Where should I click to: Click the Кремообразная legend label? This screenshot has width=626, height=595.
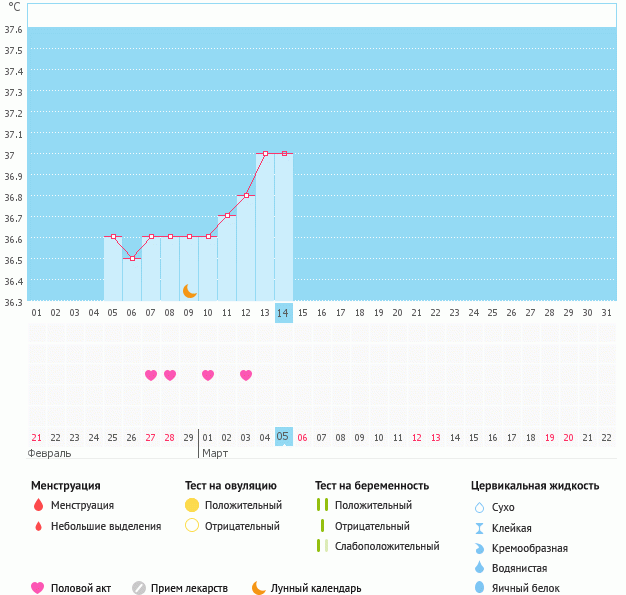pos(536,548)
